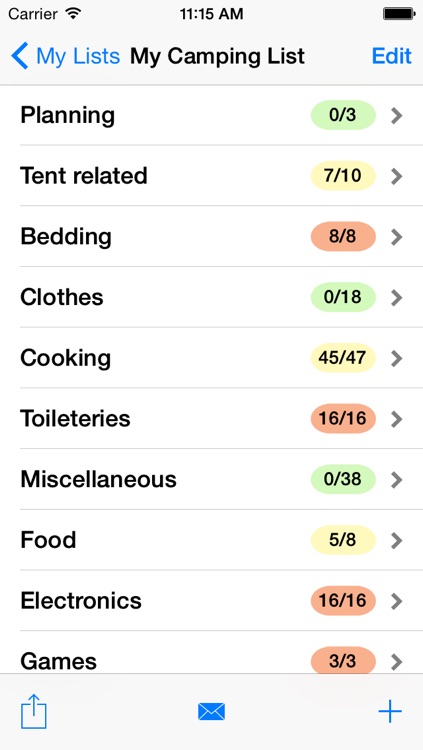Open the Cooking category
Image resolution: width=423 pixels, height=750 pixels.
[x=212, y=358]
